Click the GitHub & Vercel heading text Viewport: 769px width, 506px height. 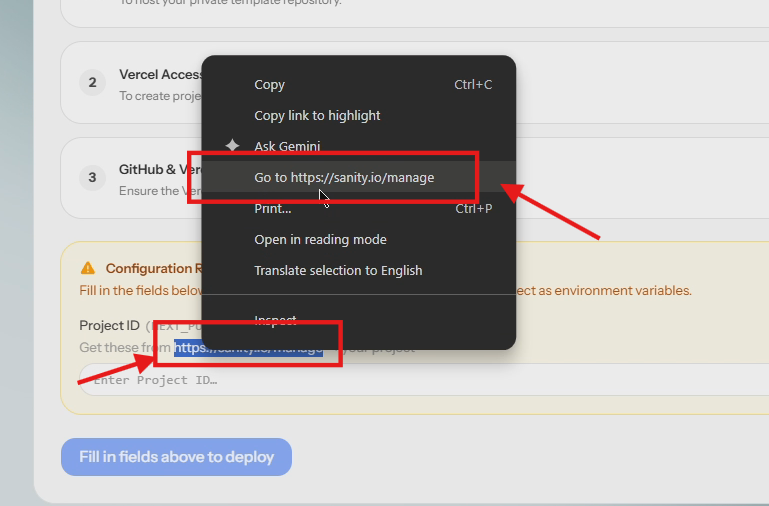click(x=160, y=170)
